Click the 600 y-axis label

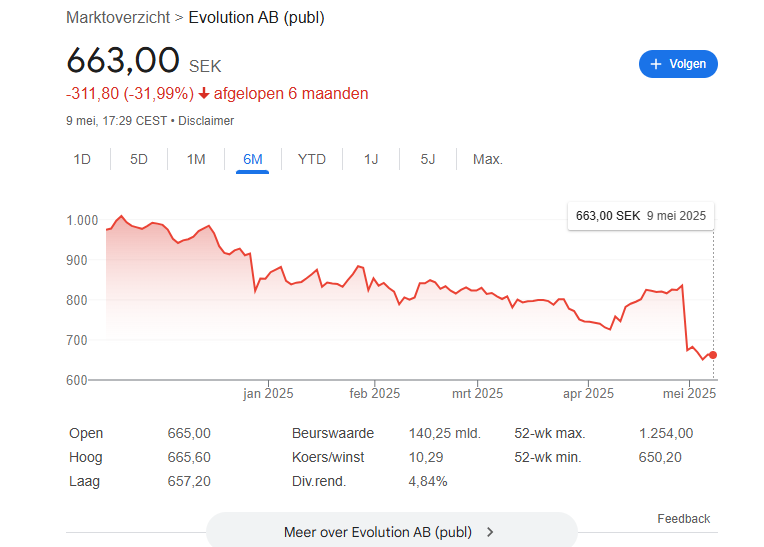click(77, 380)
